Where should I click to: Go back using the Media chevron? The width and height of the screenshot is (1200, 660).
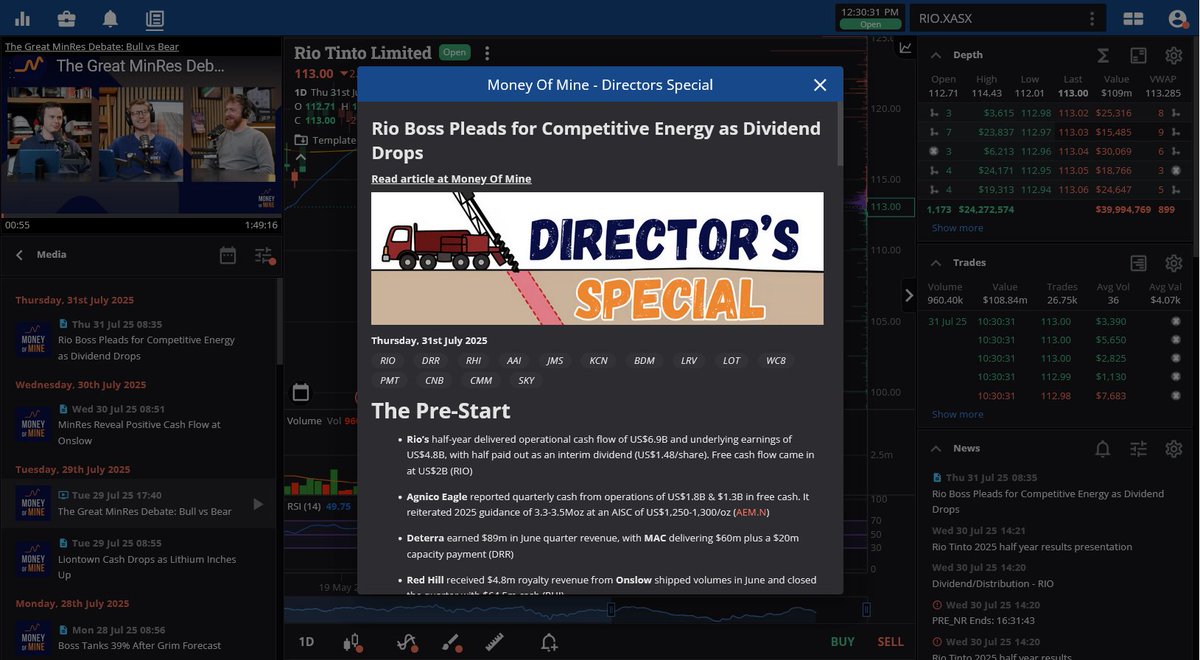[19, 255]
